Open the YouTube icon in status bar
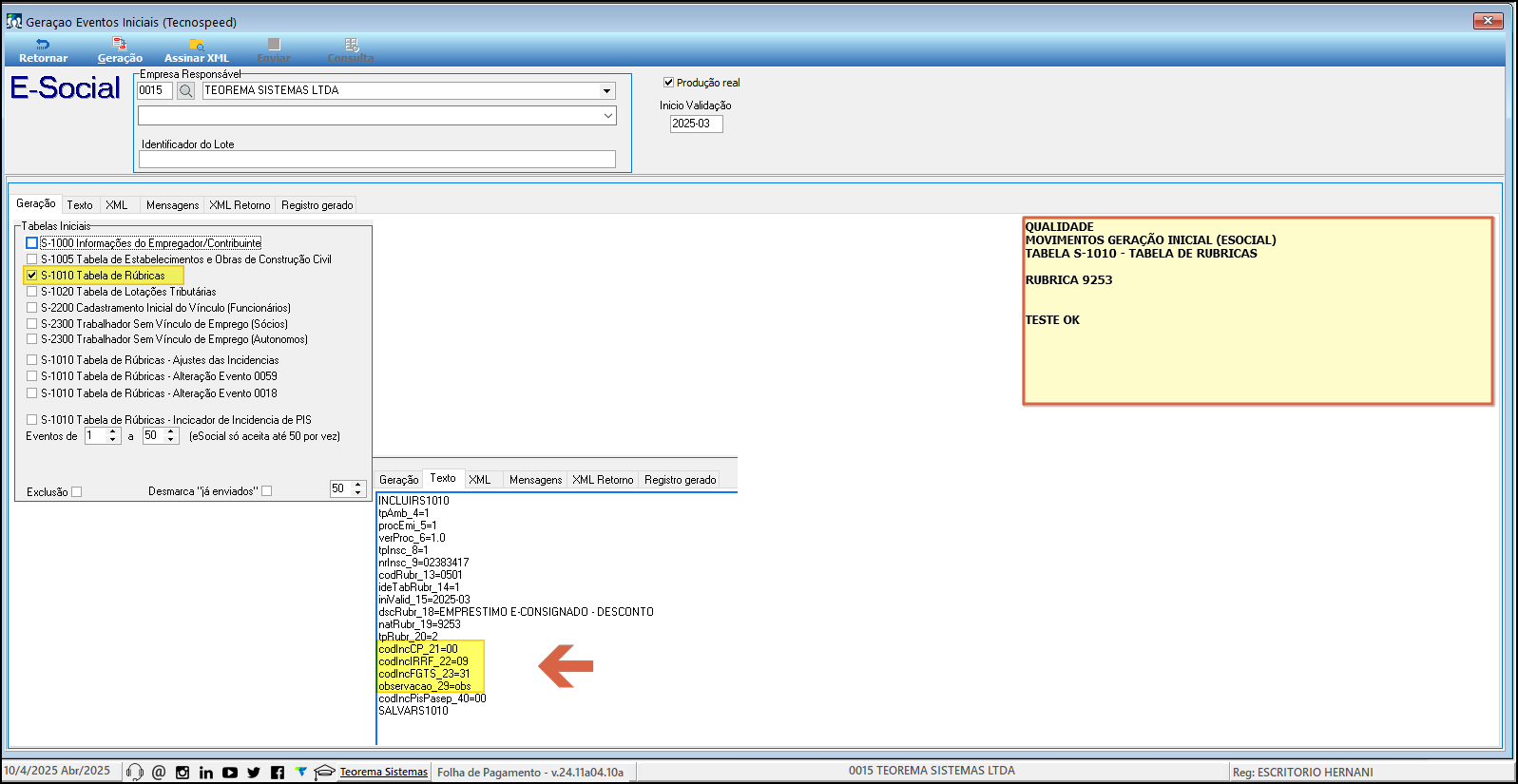Image resolution: width=1518 pixels, height=784 pixels. (230, 772)
